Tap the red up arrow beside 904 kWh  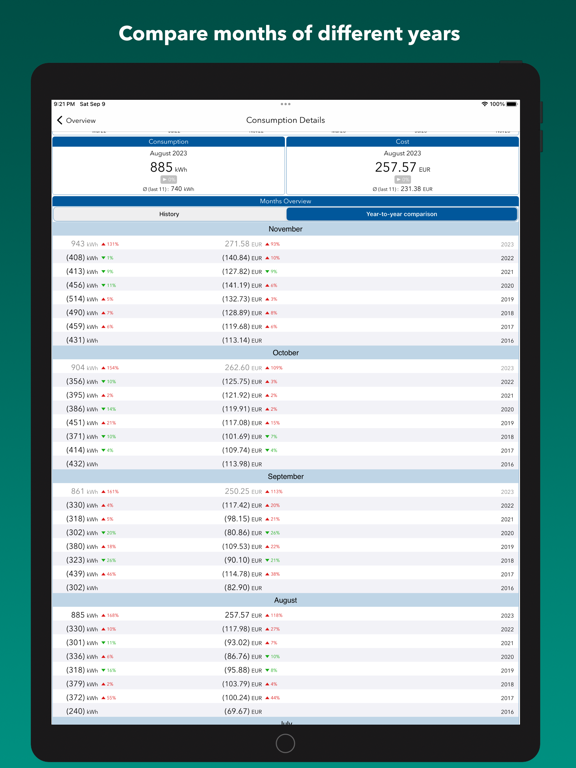103,368
